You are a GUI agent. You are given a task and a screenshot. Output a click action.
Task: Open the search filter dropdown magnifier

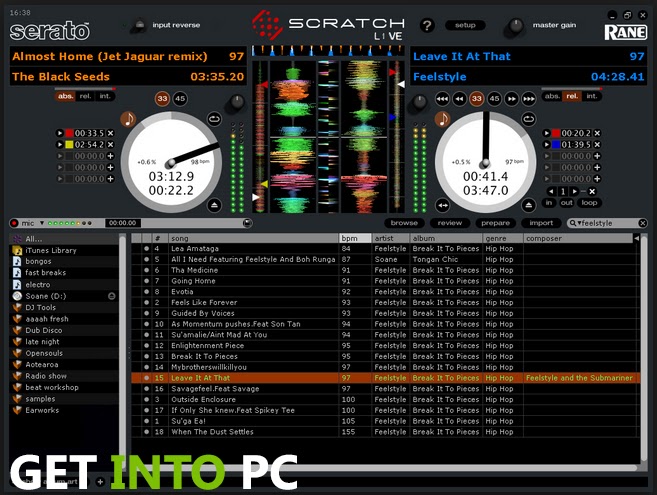[574, 223]
